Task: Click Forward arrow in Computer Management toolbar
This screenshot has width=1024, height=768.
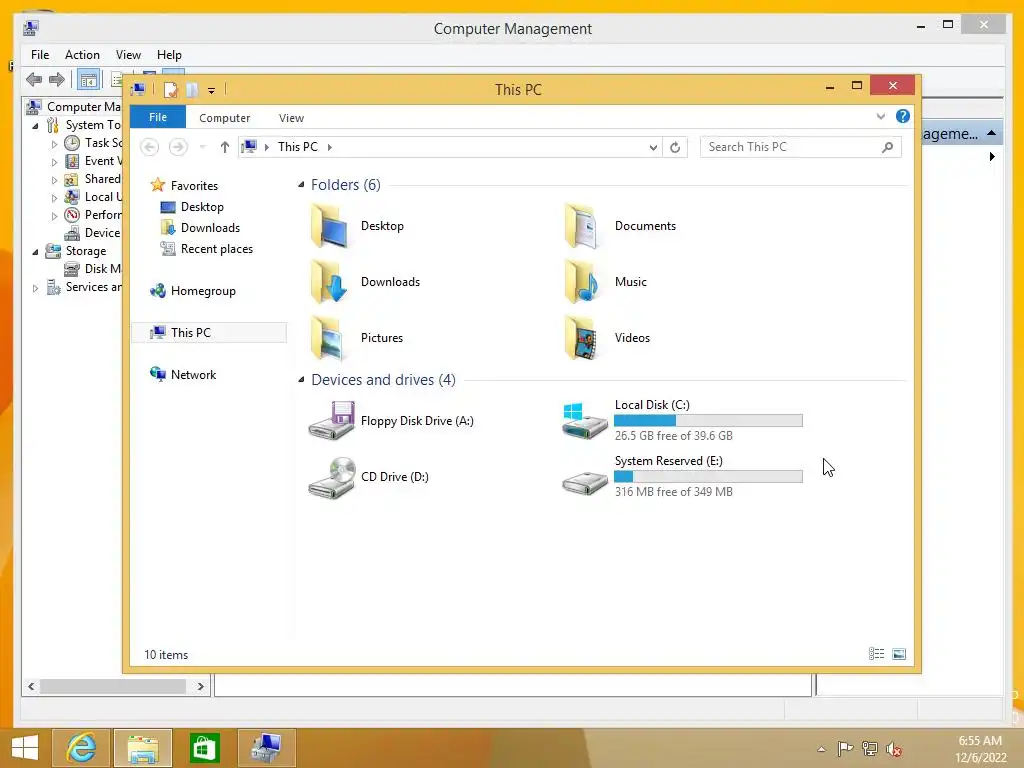Action: (x=57, y=80)
